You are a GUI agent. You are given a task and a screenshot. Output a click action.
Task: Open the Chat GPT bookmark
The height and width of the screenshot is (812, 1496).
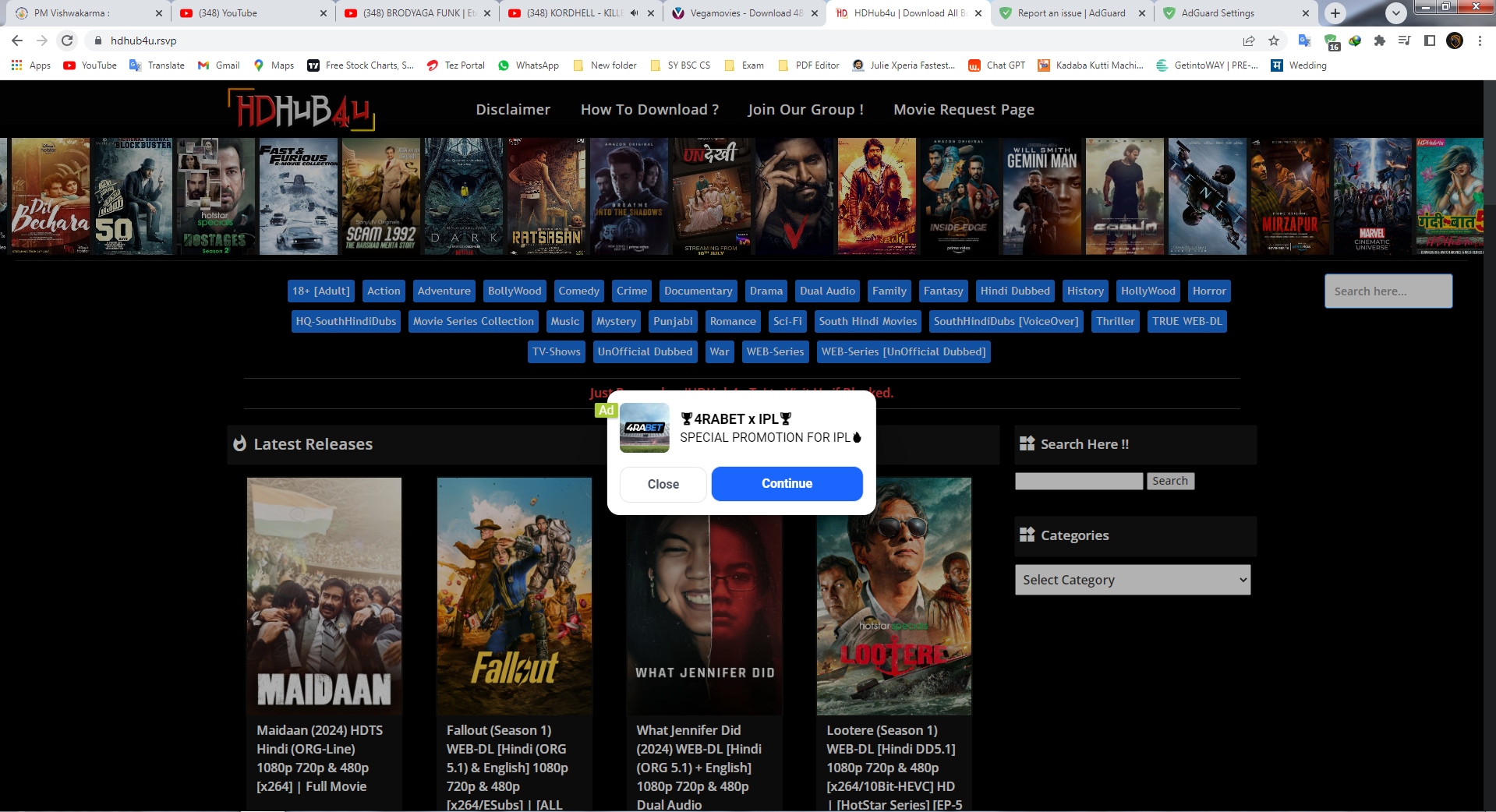click(x=997, y=65)
